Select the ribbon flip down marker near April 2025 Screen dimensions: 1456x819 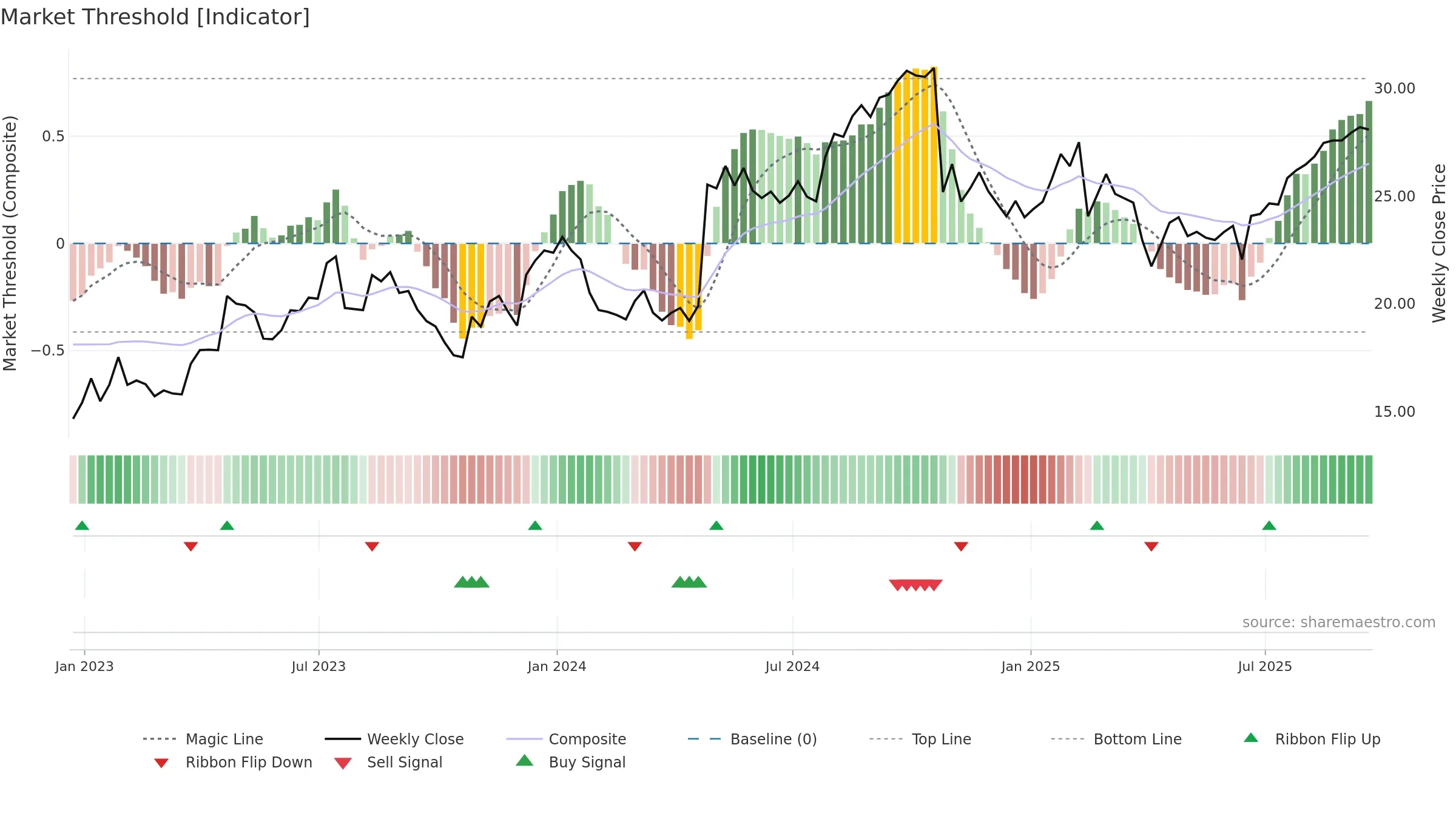tap(1151, 547)
